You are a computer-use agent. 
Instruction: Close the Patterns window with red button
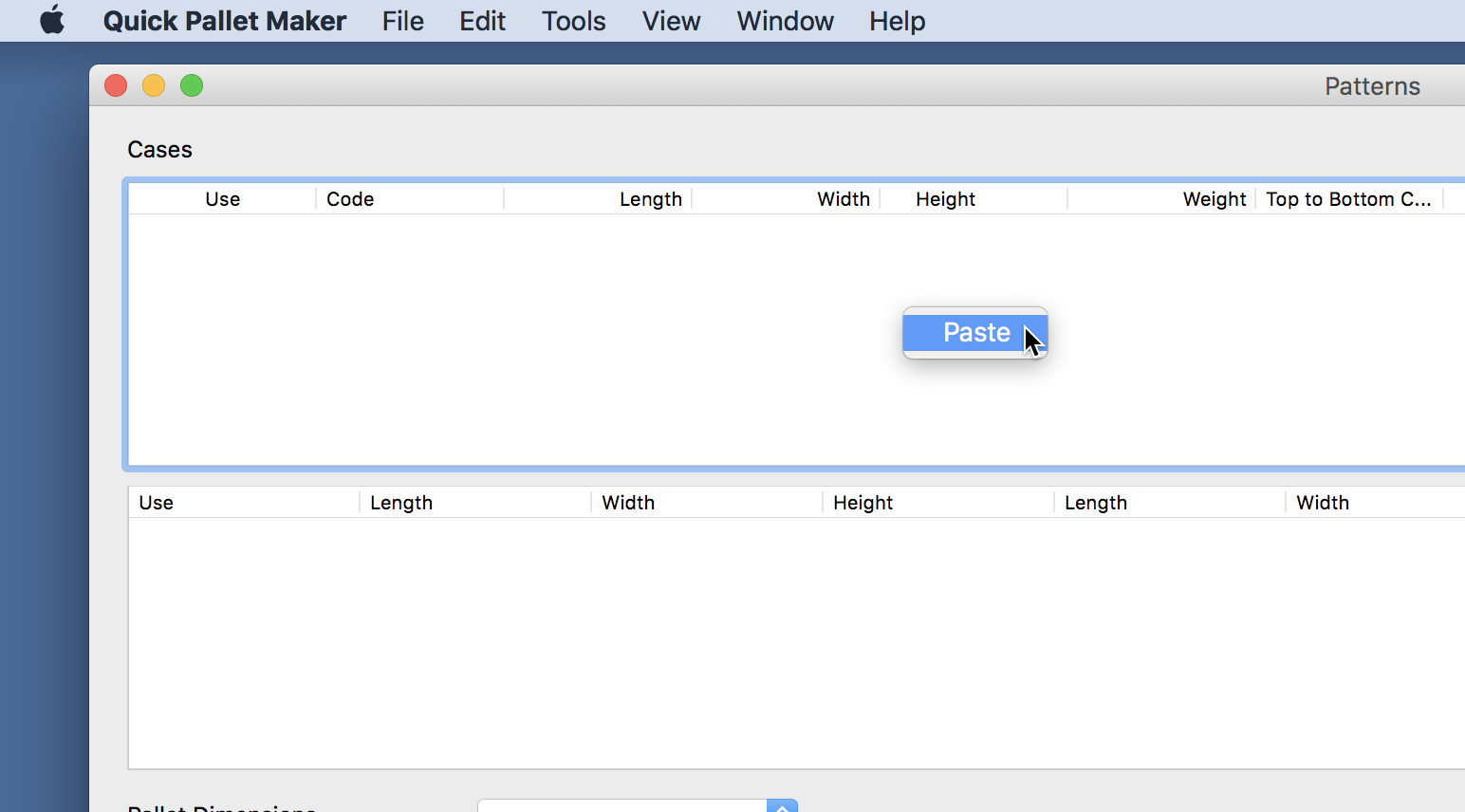(x=116, y=85)
